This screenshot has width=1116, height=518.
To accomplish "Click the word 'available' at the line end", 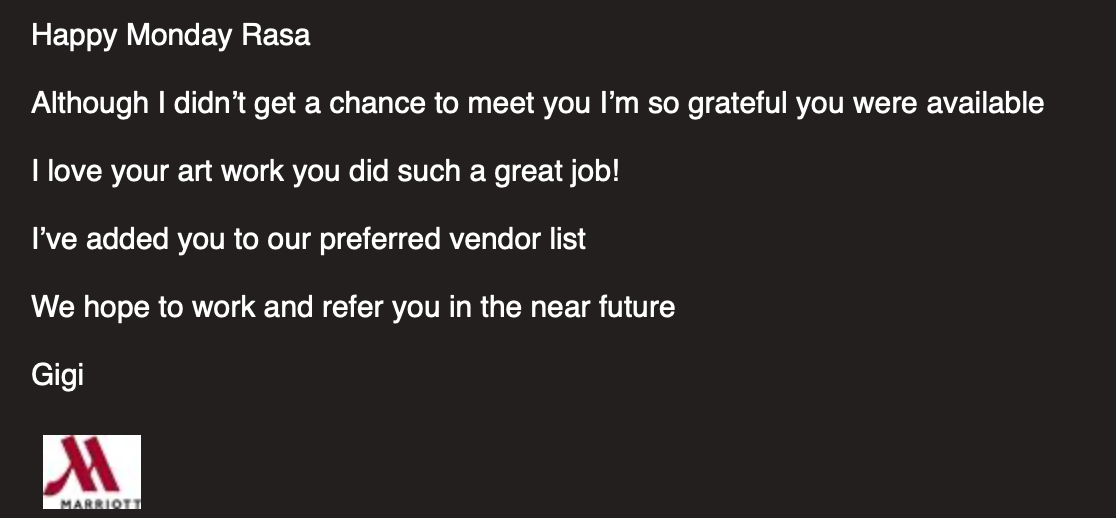I will [x=985, y=103].
